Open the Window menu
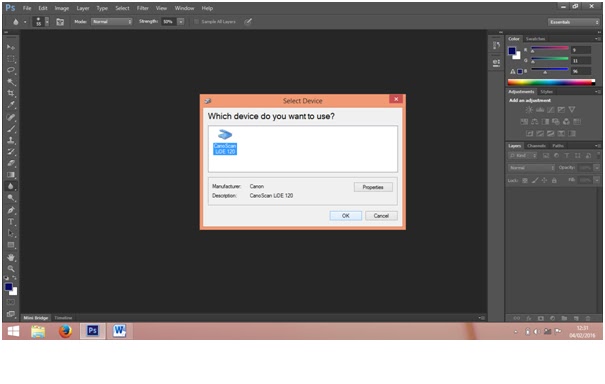The image size is (605, 384). pyautogui.click(x=184, y=8)
